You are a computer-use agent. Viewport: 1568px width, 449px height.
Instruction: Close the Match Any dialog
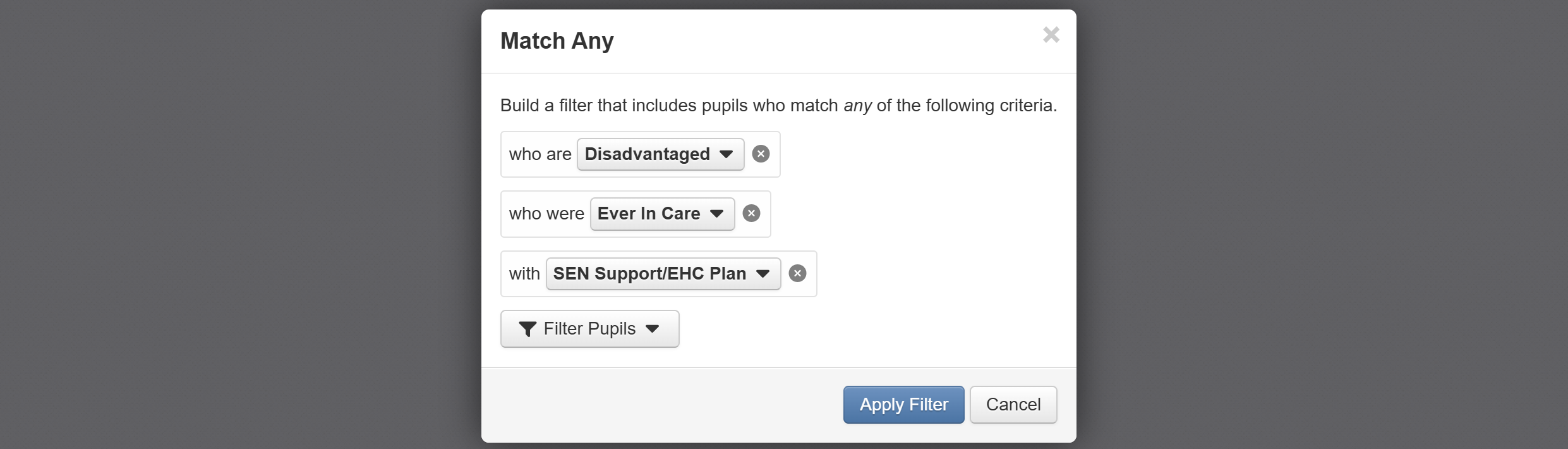tap(1051, 35)
